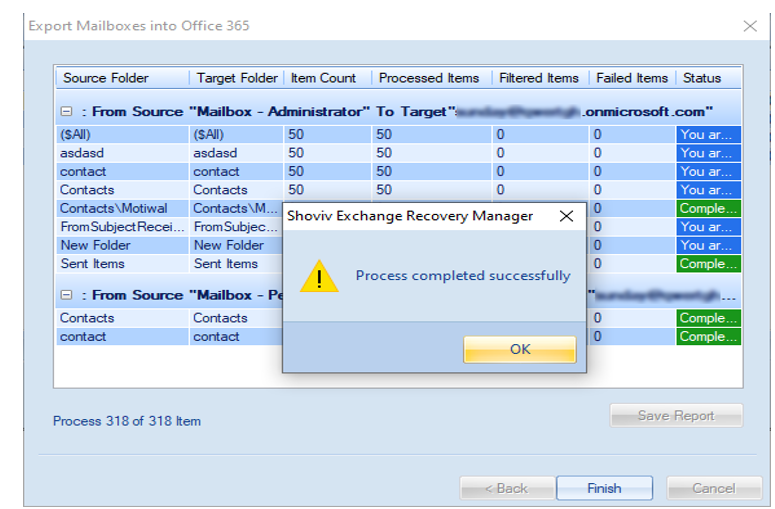Screen dimensions: 775x509
Task: Sort by Item Count column header
Action: pyautogui.click(x=328, y=78)
